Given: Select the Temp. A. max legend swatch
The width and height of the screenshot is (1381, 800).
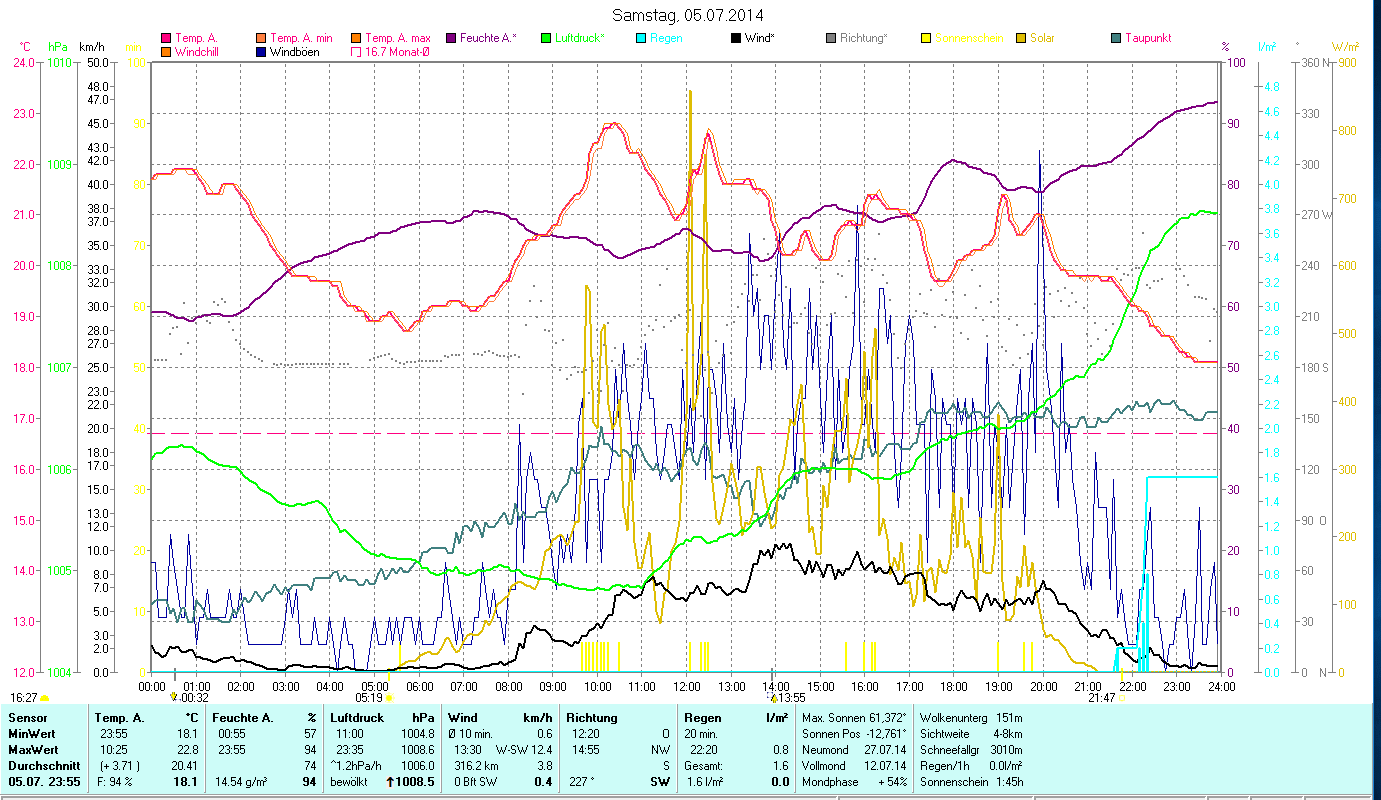Looking at the screenshot, I should pyautogui.click(x=356, y=38).
